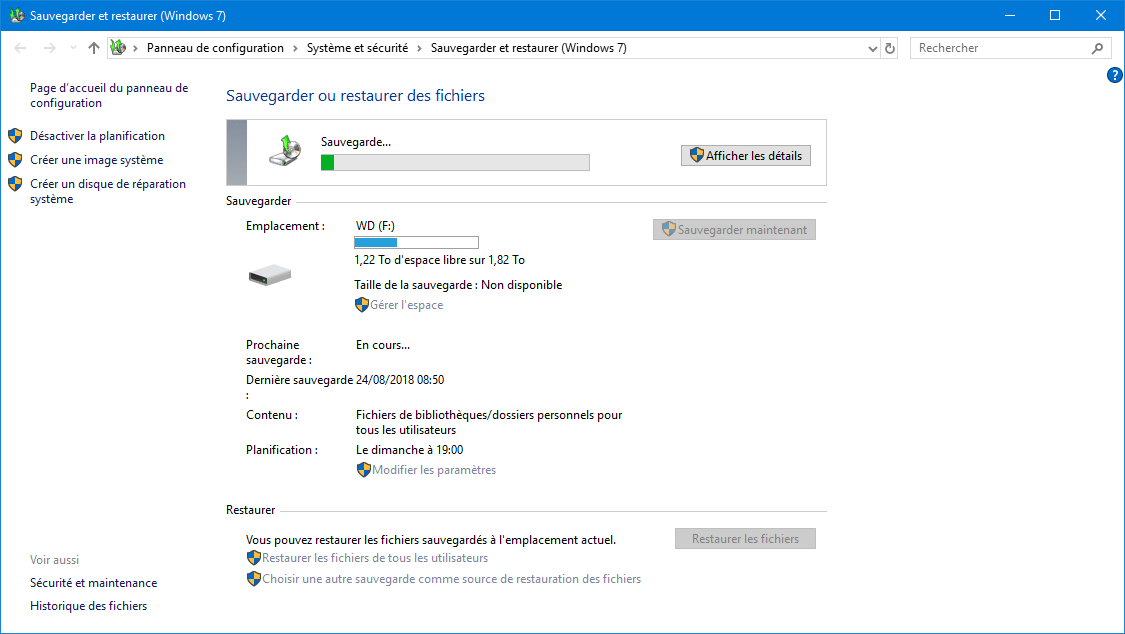This screenshot has width=1125, height=634.
Task: Open Help with the blue question mark
Action: coord(1114,75)
